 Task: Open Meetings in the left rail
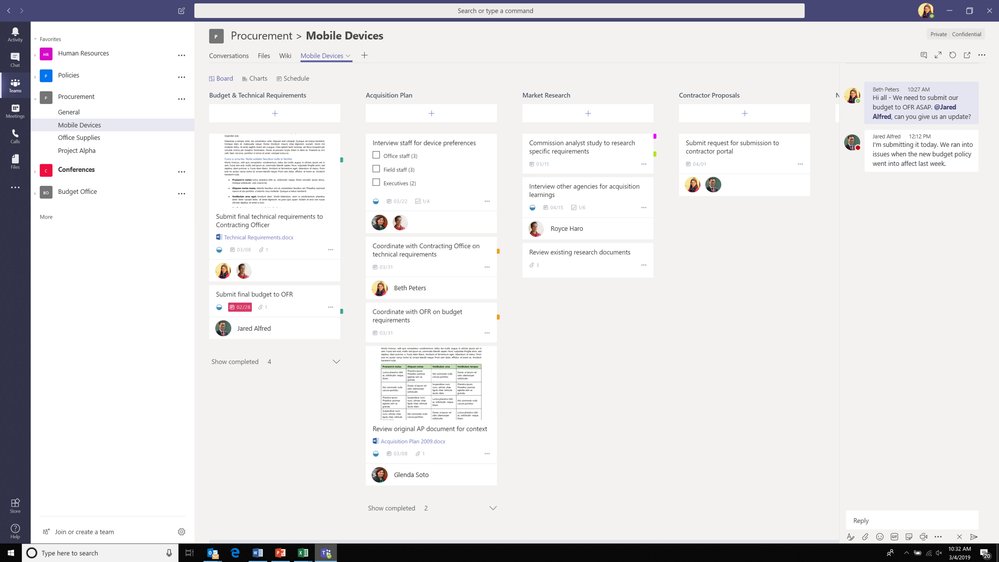tap(15, 111)
